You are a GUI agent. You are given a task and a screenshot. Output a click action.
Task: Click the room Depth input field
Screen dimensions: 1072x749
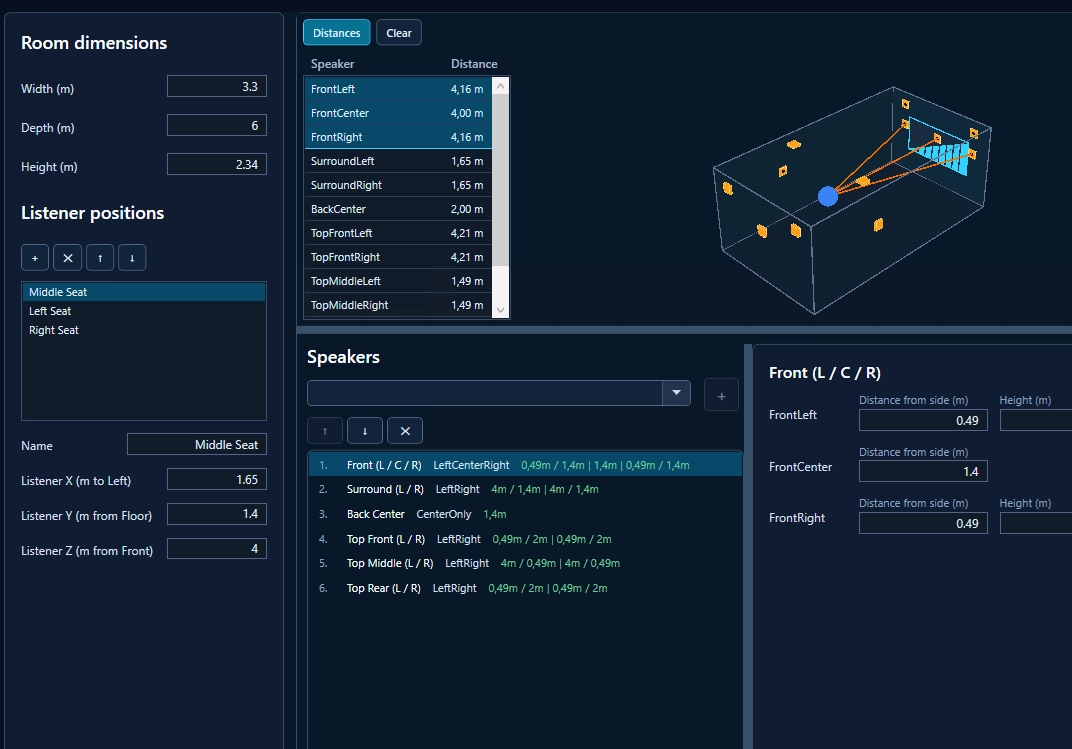(x=217, y=126)
